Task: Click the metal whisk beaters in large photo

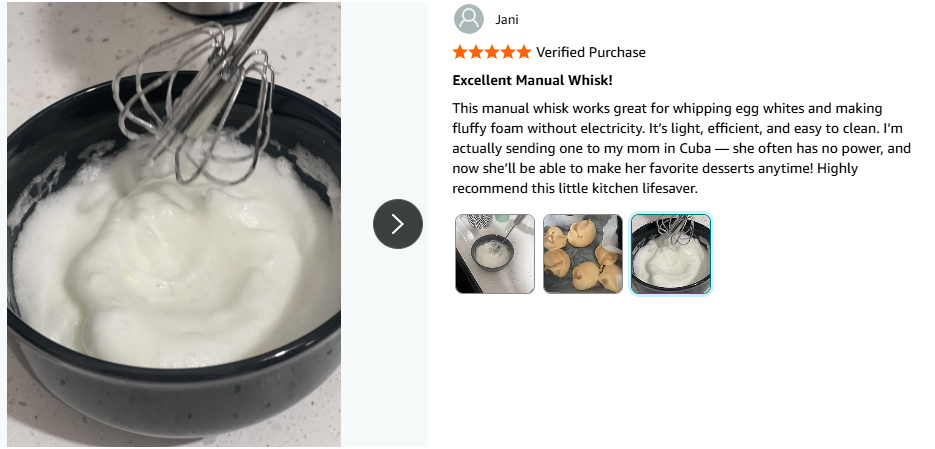Action: pos(197,95)
